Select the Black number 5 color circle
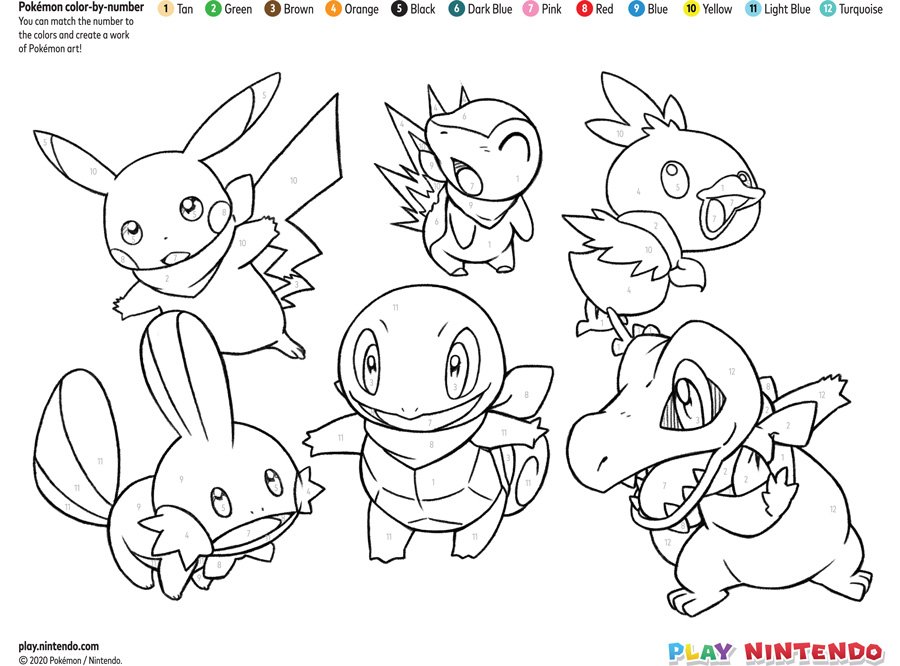 pyautogui.click(x=399, y=9)
